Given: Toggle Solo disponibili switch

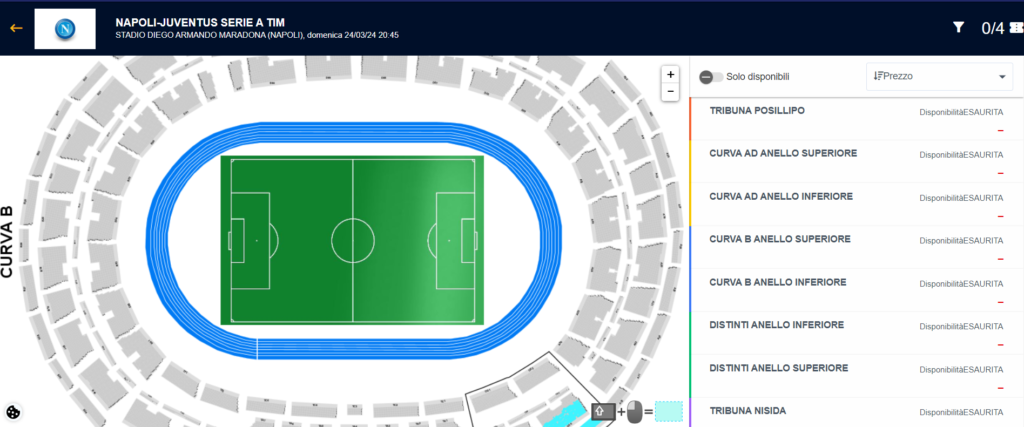Looking at the screenshot, I should pos(711,77).
